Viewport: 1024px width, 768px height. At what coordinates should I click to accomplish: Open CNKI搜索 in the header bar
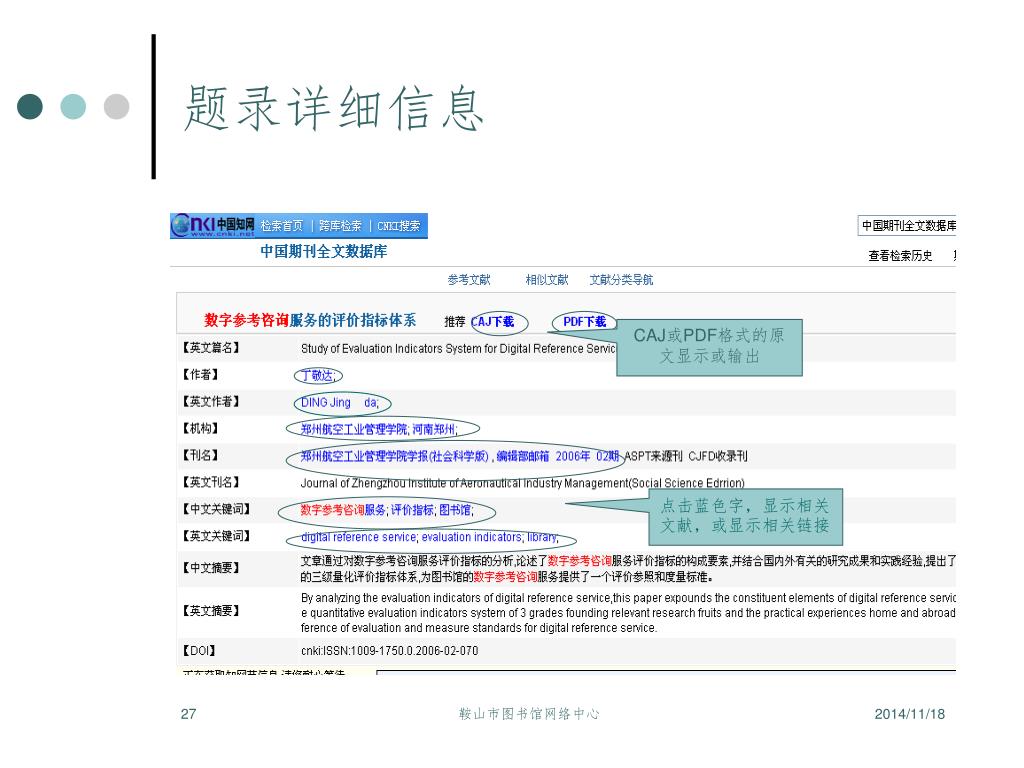click(x=398, y=226)
